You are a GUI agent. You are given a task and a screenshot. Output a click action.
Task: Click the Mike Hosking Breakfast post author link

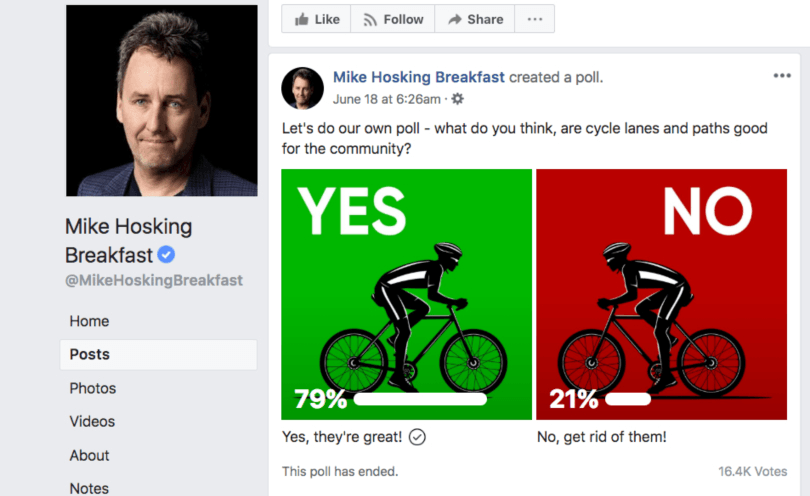[419, 77]
